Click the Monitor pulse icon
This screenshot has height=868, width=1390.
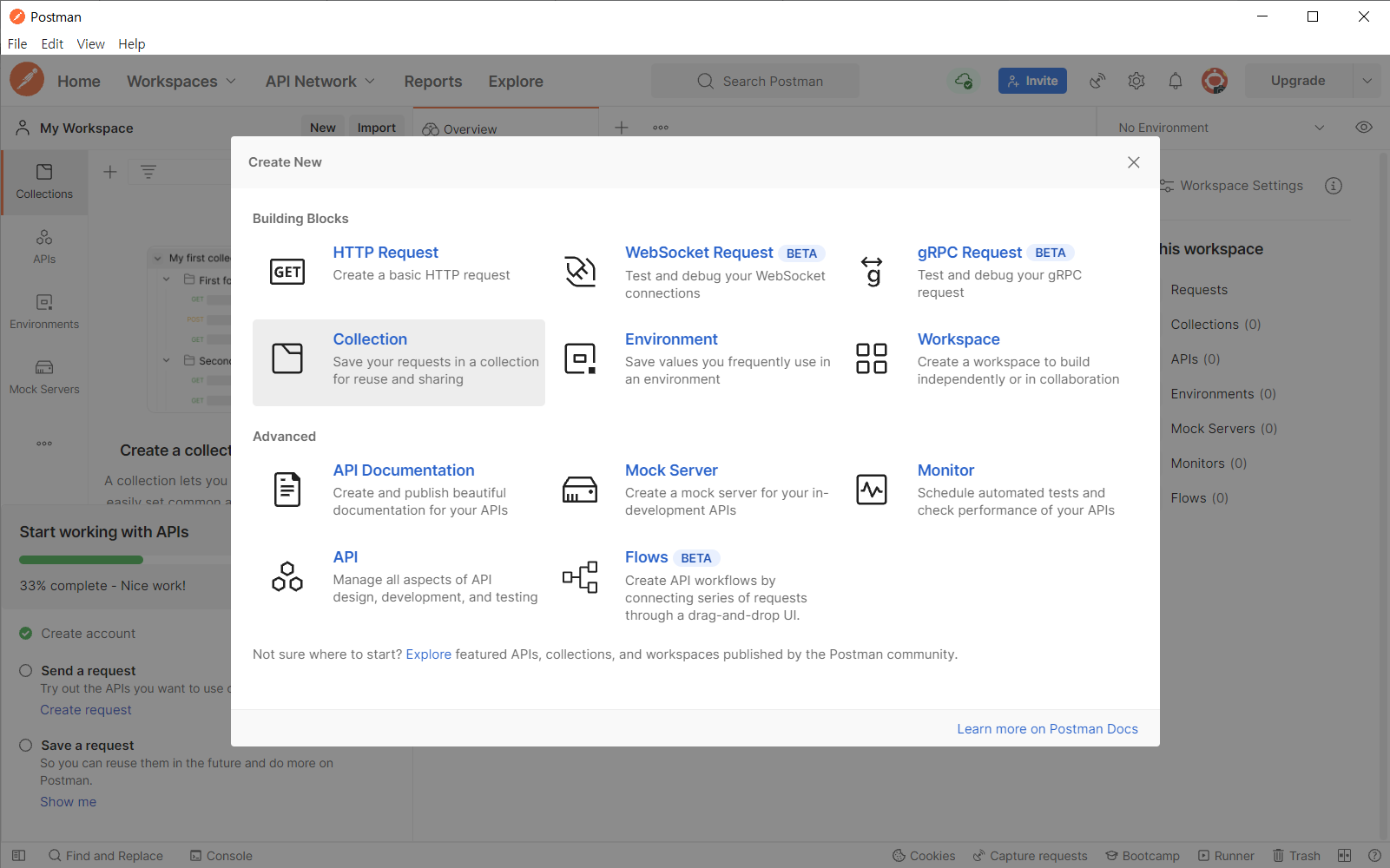coord(872,490)
